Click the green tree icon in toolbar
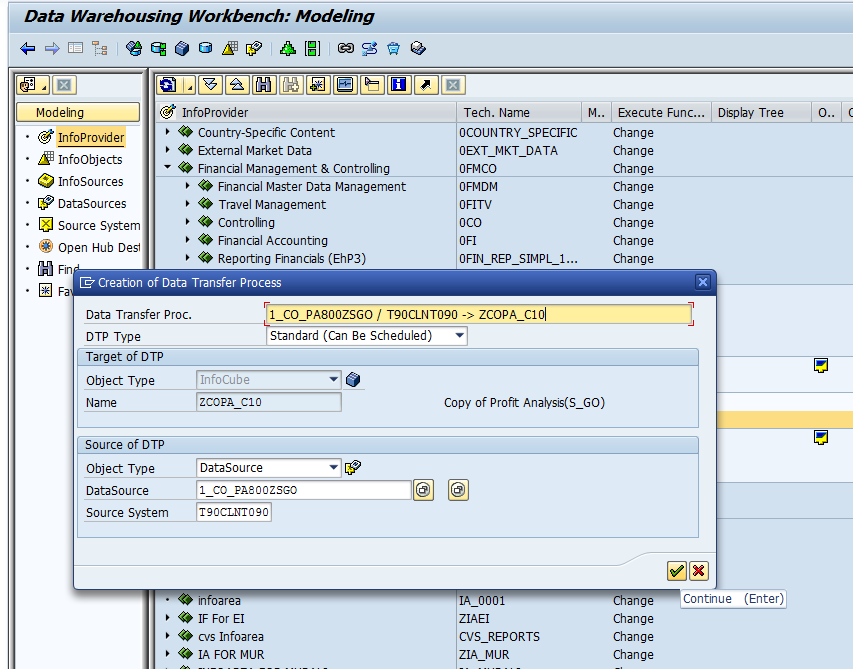Viewport: 853px width, 669px height. [x=288, y=49]
